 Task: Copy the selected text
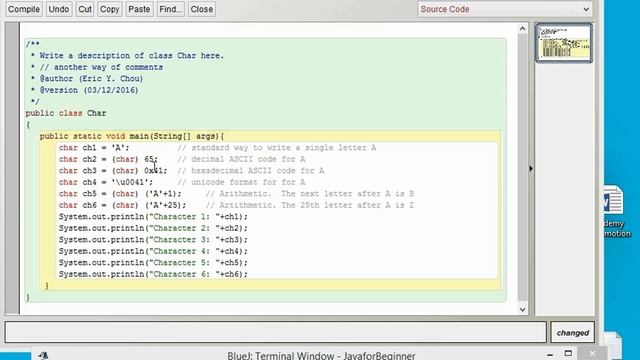(109, 9)
